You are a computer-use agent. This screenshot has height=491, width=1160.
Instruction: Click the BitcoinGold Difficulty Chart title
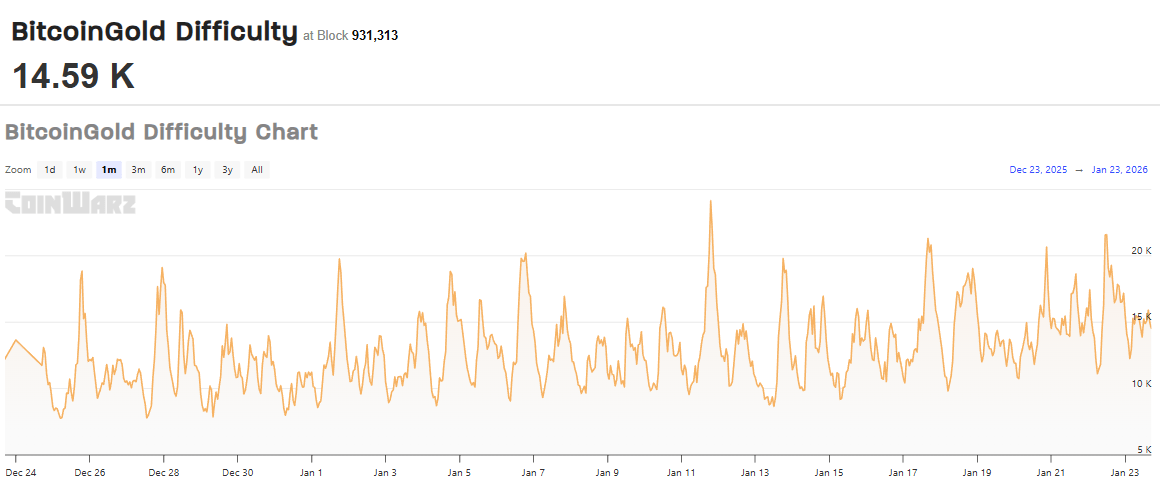pos(161,132)
